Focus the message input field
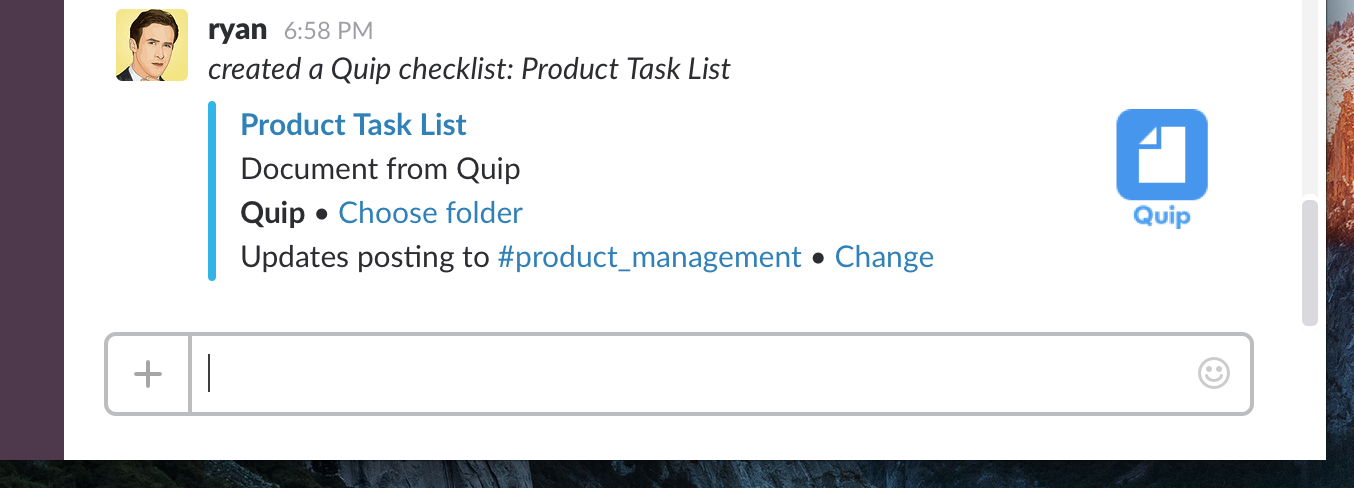This screenshot has height=488, width=1354. (690, 374)
